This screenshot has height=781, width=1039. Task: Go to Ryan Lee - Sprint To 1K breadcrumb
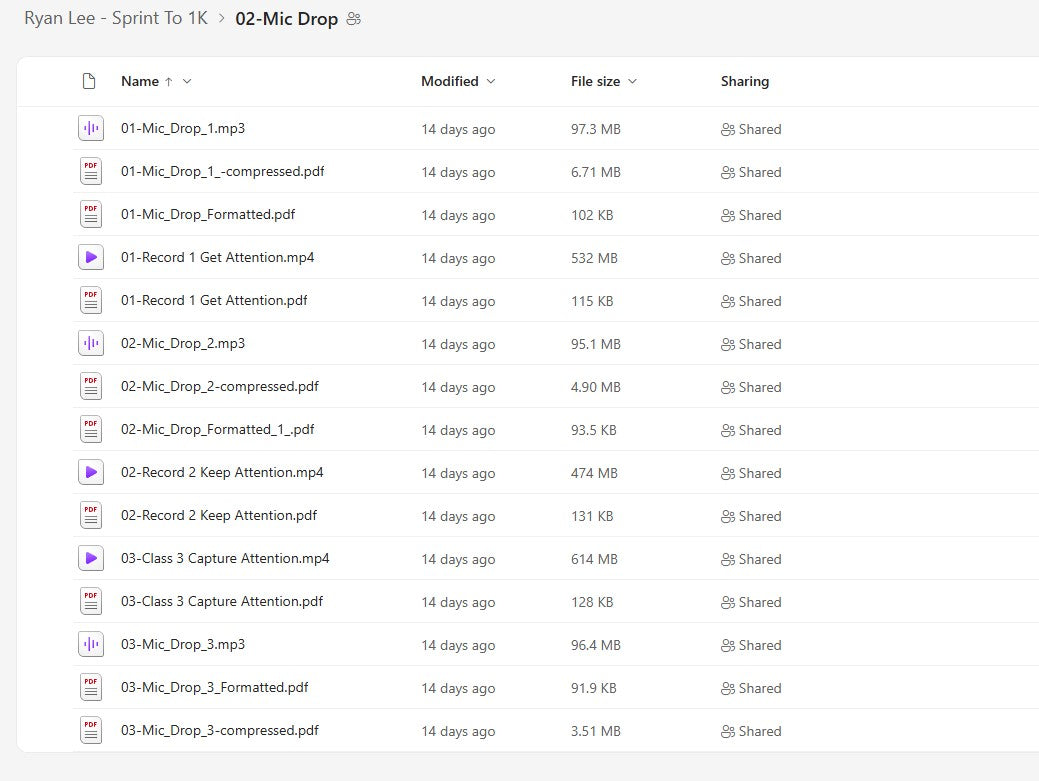[116, 19]
